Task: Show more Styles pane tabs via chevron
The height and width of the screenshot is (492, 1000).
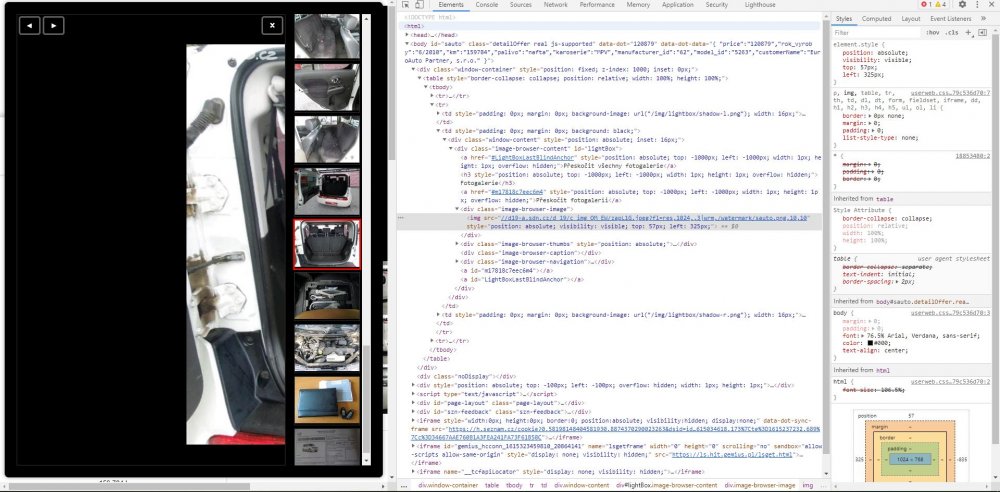Action: pos(983,19)
